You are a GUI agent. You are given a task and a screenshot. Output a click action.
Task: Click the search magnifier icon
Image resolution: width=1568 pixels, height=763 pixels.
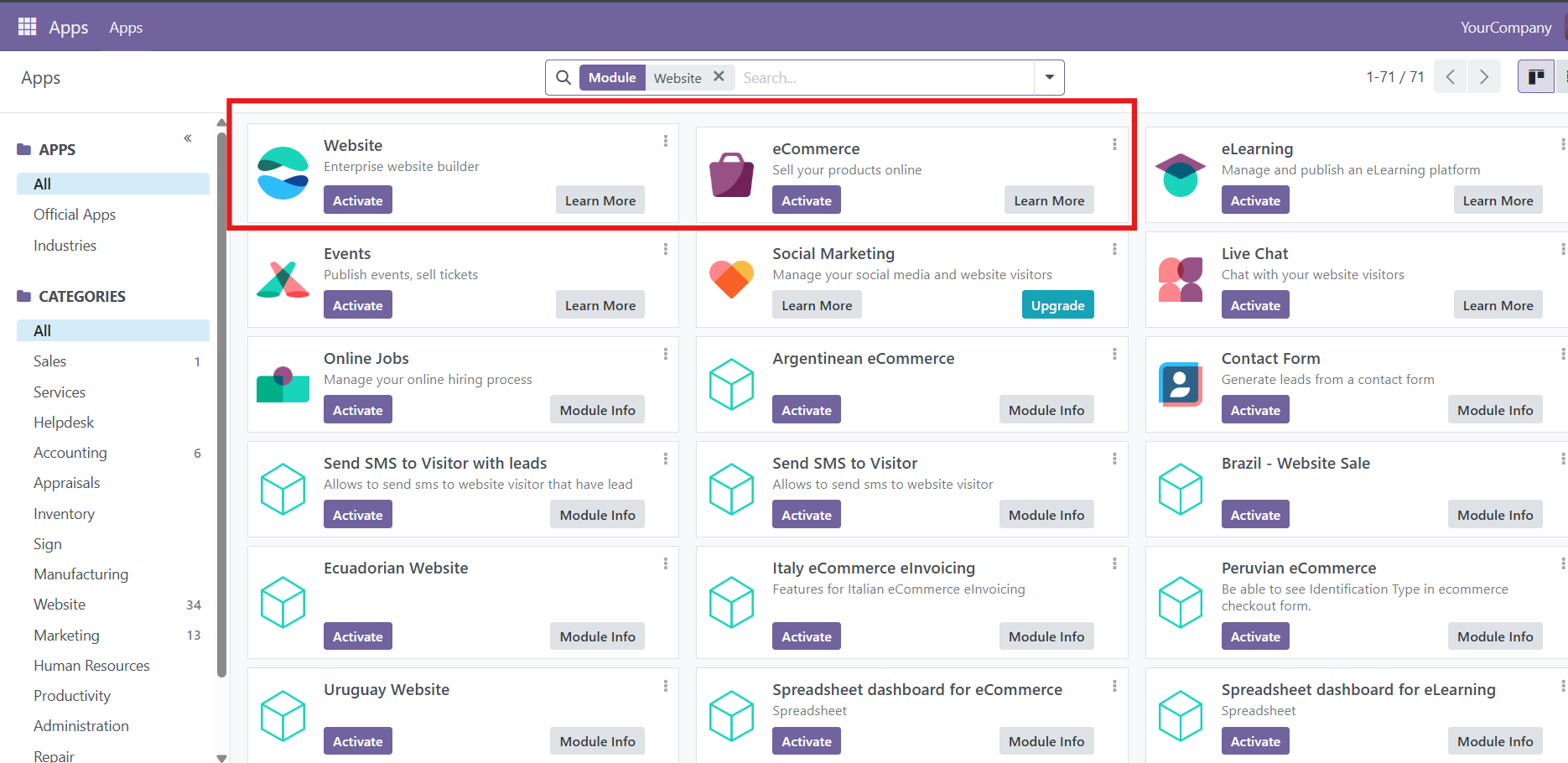click(x=563, y=77)
